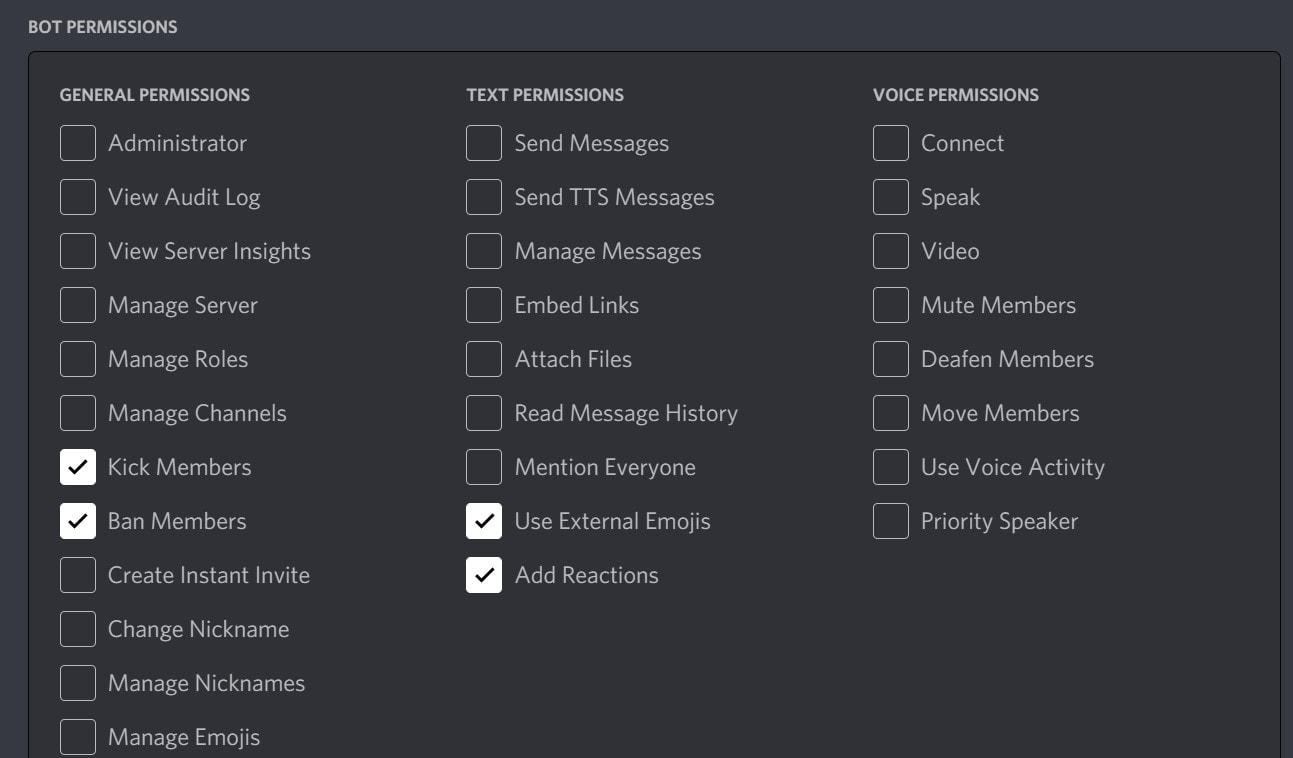Enable Read Message History access

pyautogui.click(x=483, y=412)
